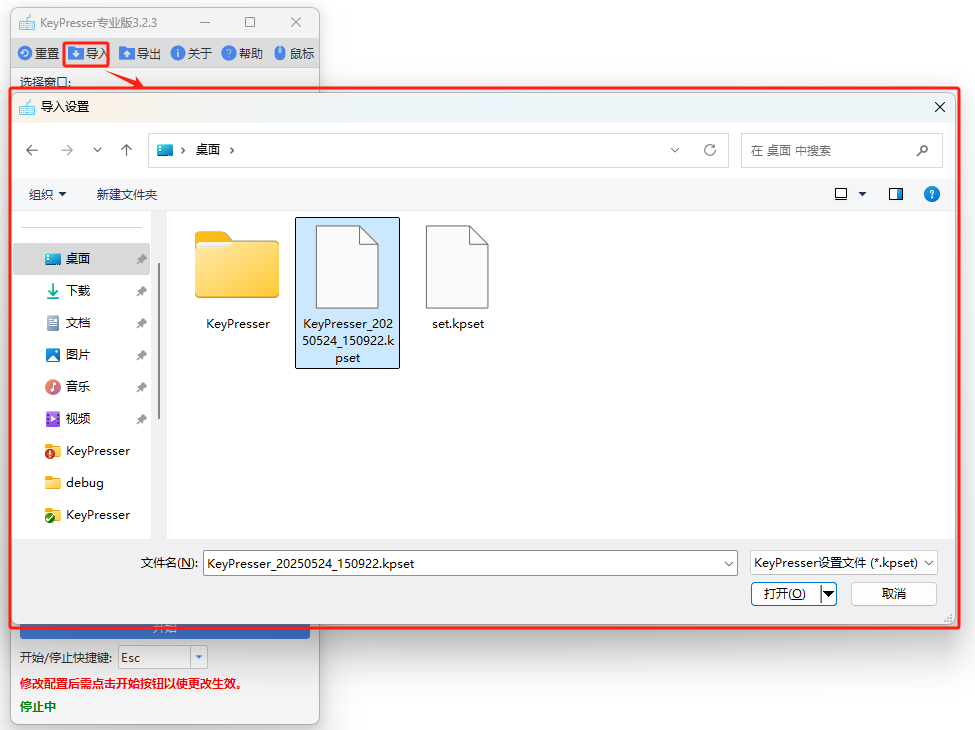This screenshot has width=975, height=730.
Task: Unpin 桌面 via its pin icon
Action: coord(141,259)
